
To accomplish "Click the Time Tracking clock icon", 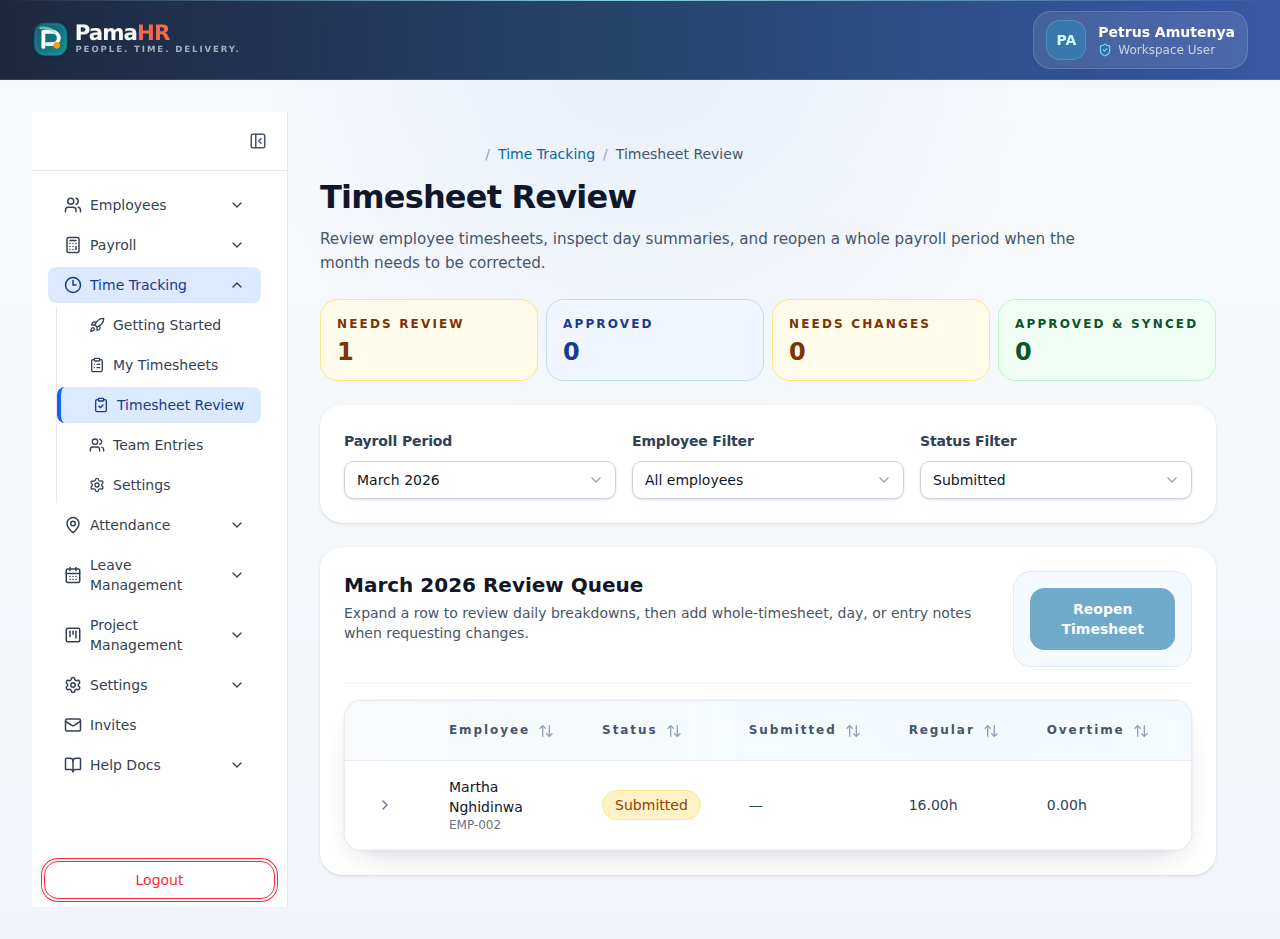I will tap(73, 285).
